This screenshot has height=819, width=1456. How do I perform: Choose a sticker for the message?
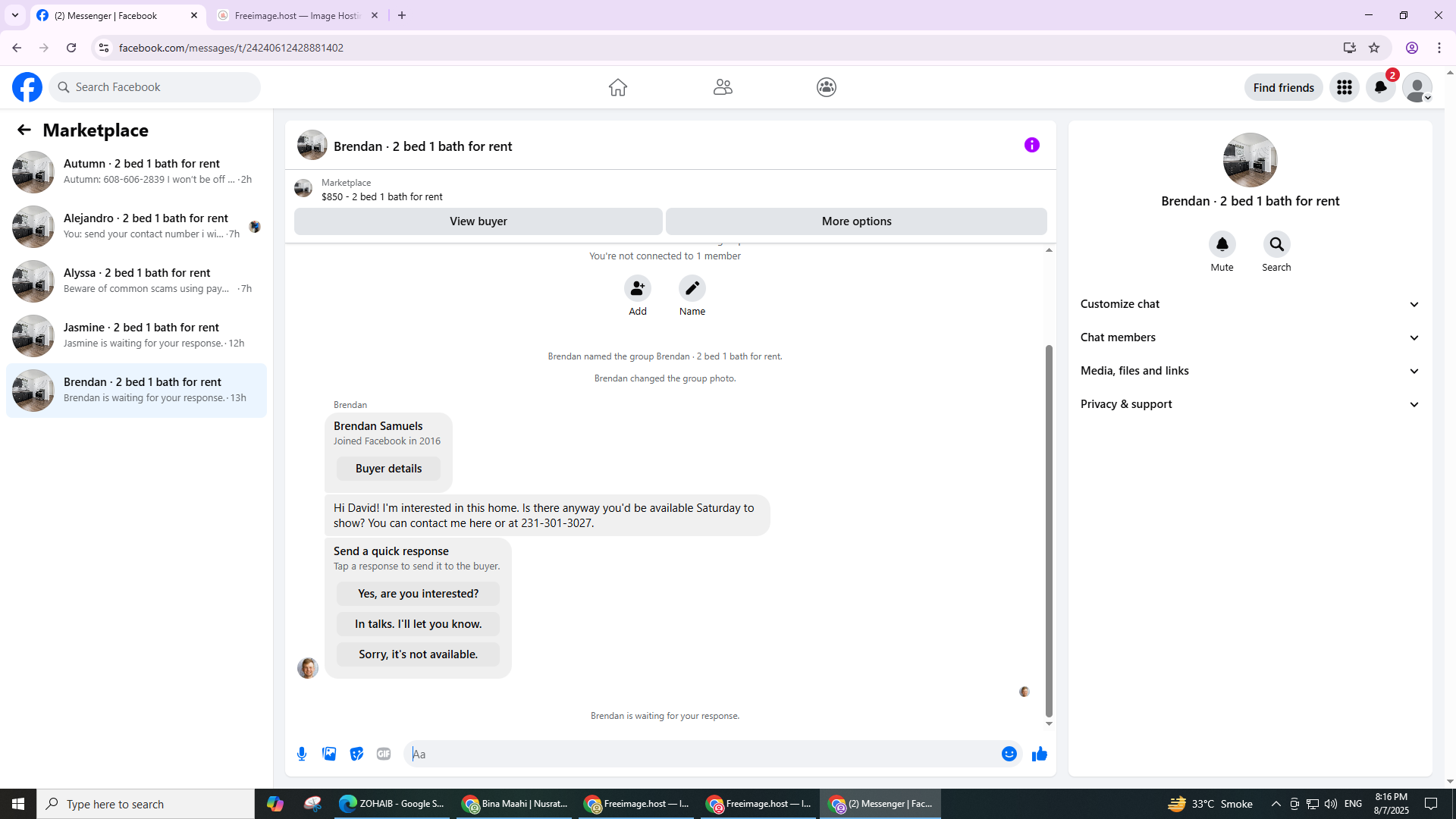click(356, 754)
